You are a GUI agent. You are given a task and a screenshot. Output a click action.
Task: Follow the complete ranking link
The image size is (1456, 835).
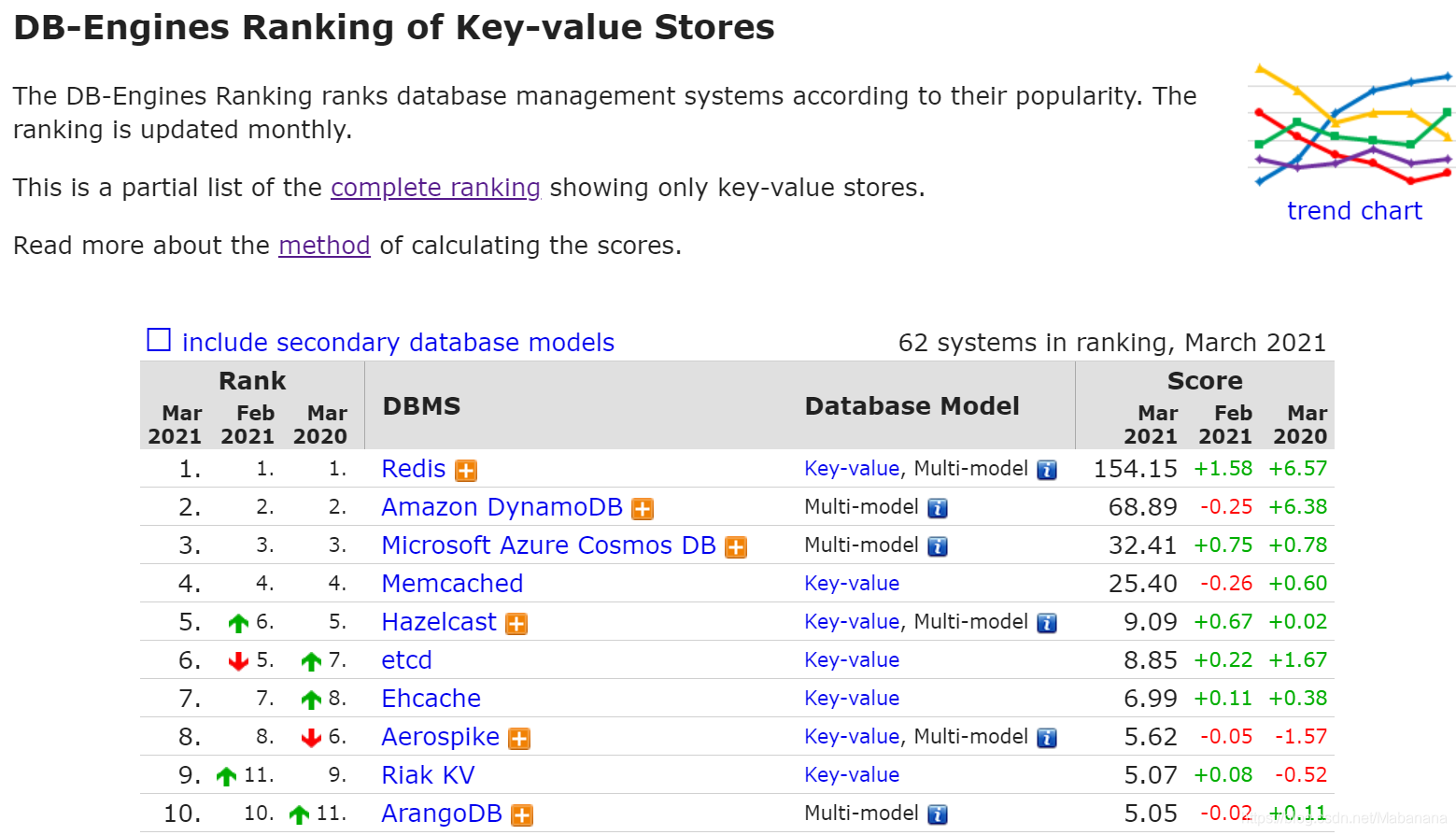click(x=435, y=188)
